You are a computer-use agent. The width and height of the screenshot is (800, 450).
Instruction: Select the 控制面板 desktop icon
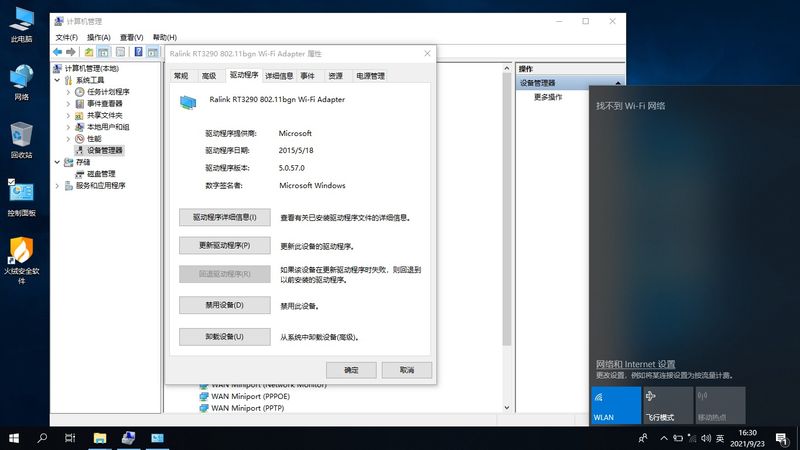point(21,199)
